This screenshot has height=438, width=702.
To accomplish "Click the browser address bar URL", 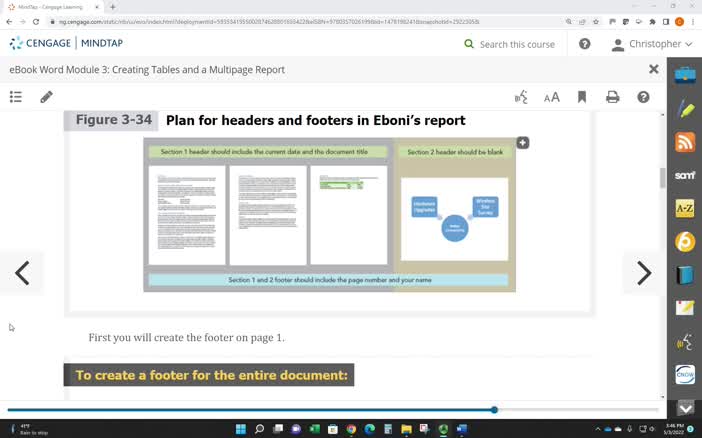I will pyautogui.click(x=269, y=21).
